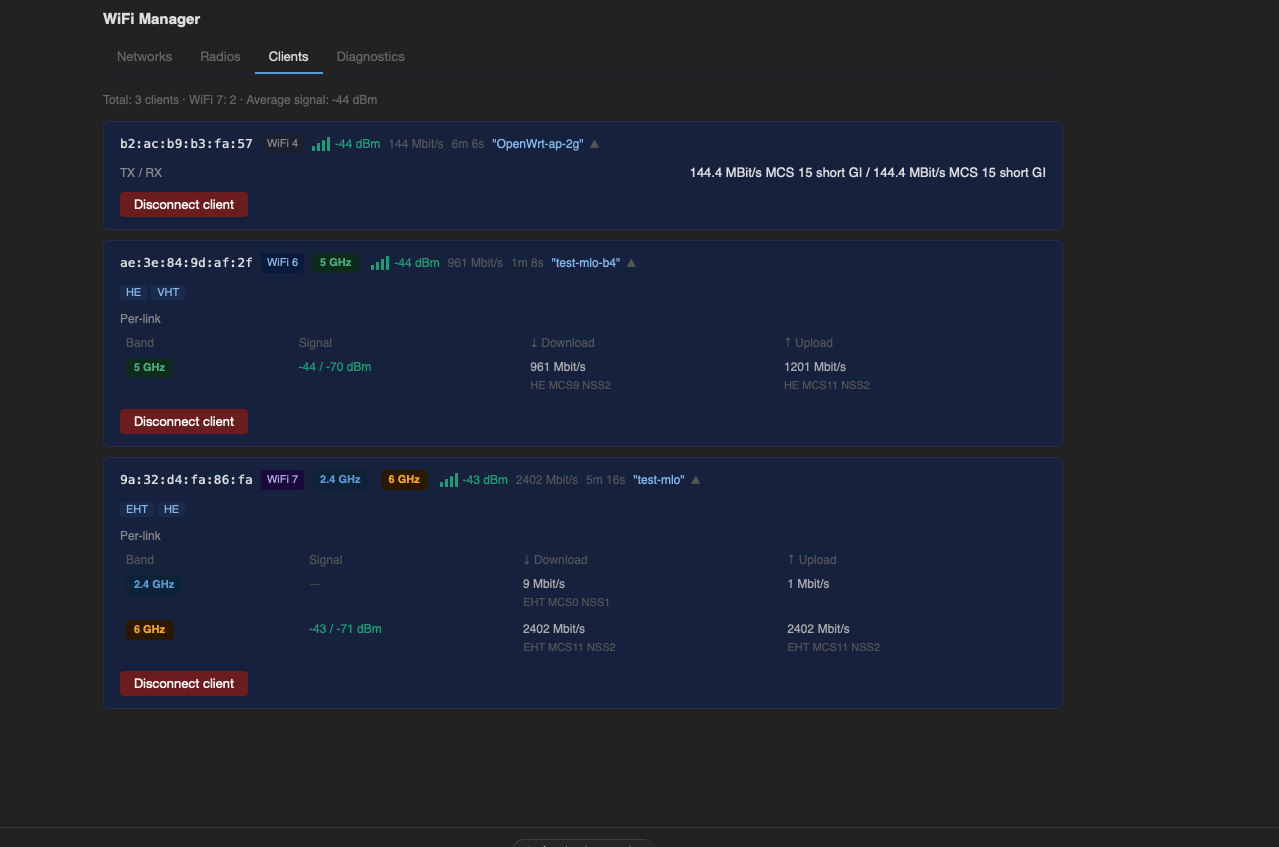Click the 1 Mbit/s upload value
The width and height of the screenshot is (1279, 847).
808,584
